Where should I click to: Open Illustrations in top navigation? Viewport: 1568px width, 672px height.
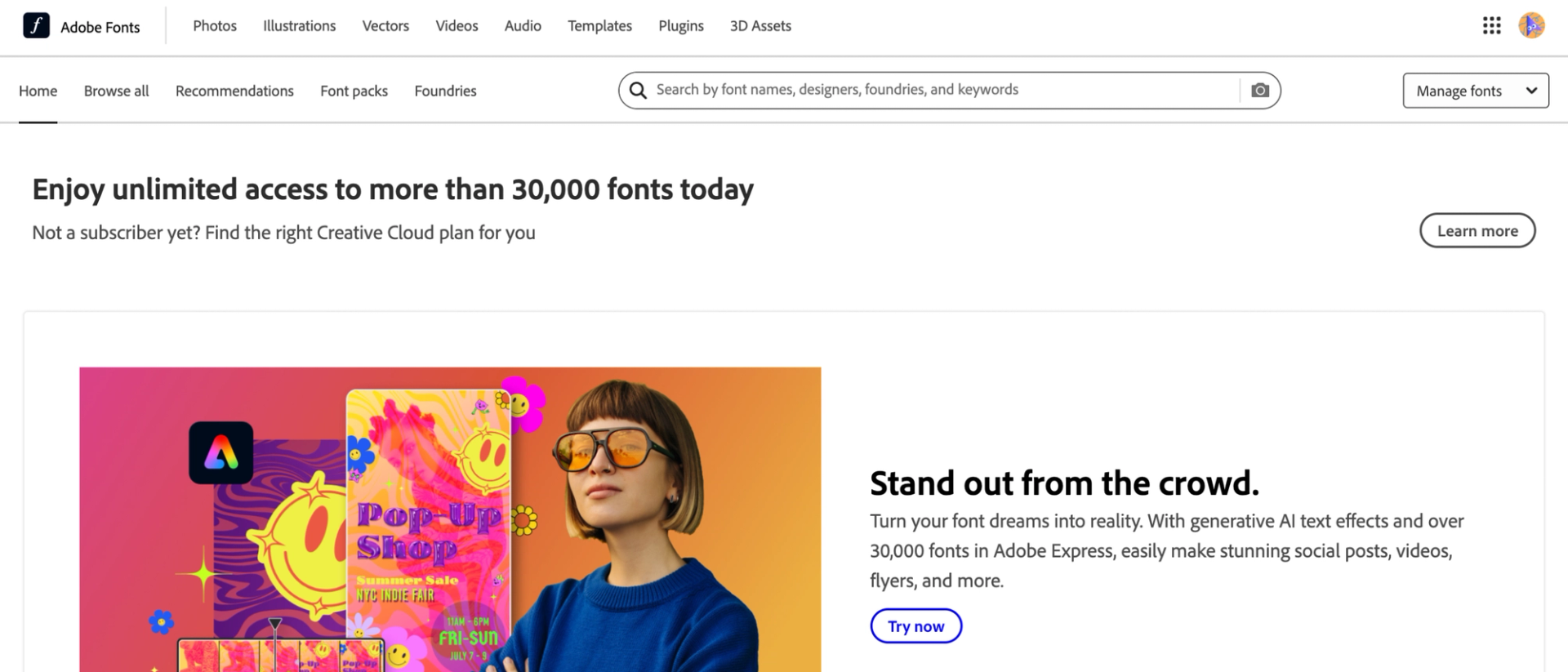coord(299,26)
